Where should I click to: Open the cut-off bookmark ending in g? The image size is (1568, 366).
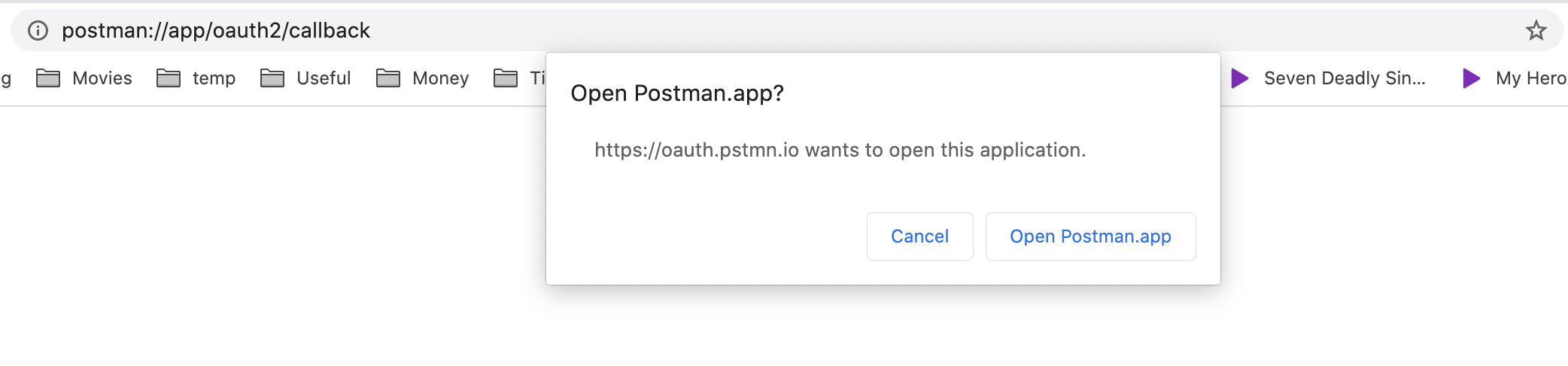tap(6, 78)
